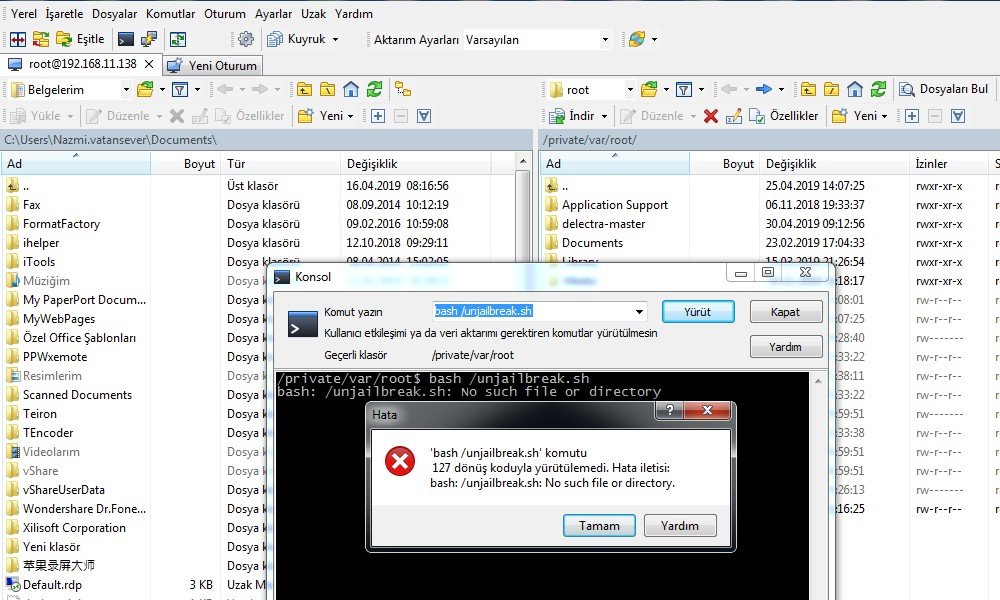Click the remote blue forward arrow

click(x=763, y=90)
